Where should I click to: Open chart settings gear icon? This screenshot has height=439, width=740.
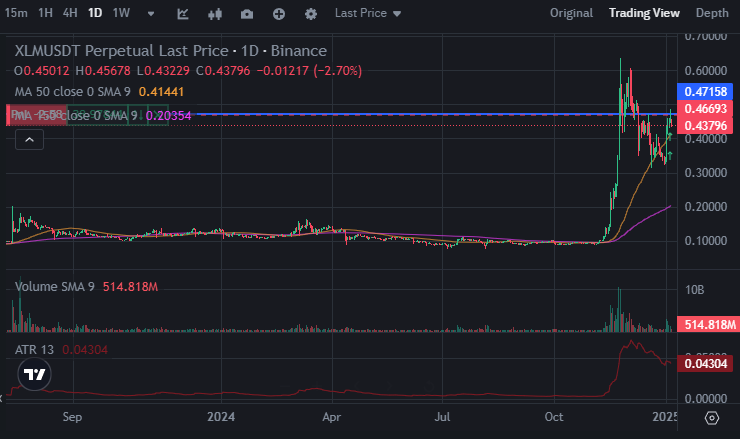[311, 14]
